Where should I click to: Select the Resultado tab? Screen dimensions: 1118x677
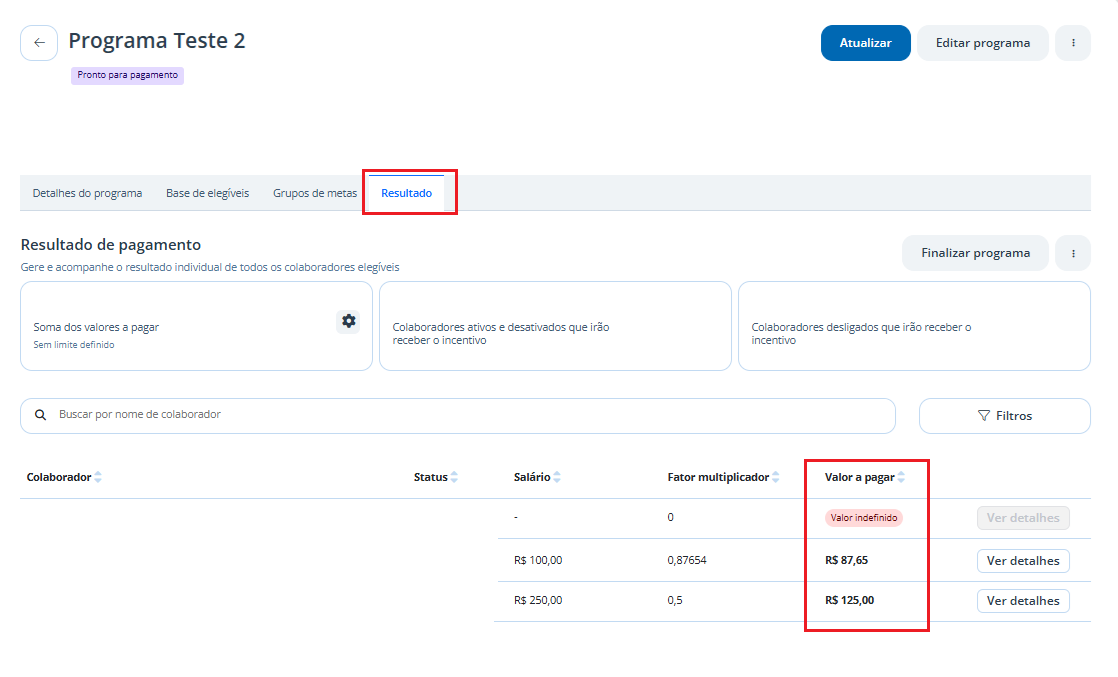pyautogui.click(x=406, y=193)
